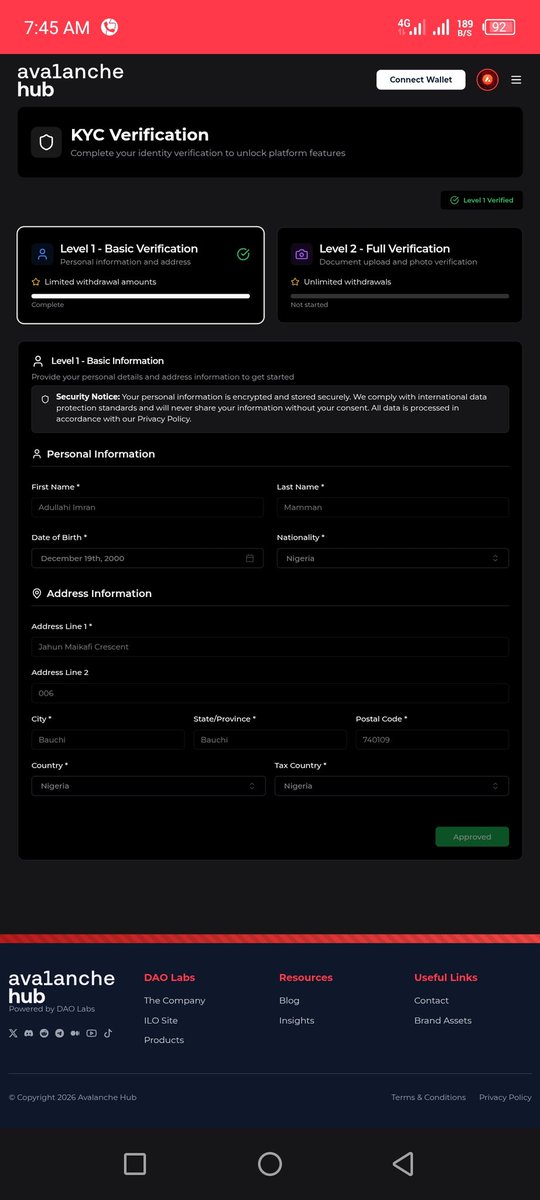Open the Privacy Policy footer link

(x=505, y=1097)
